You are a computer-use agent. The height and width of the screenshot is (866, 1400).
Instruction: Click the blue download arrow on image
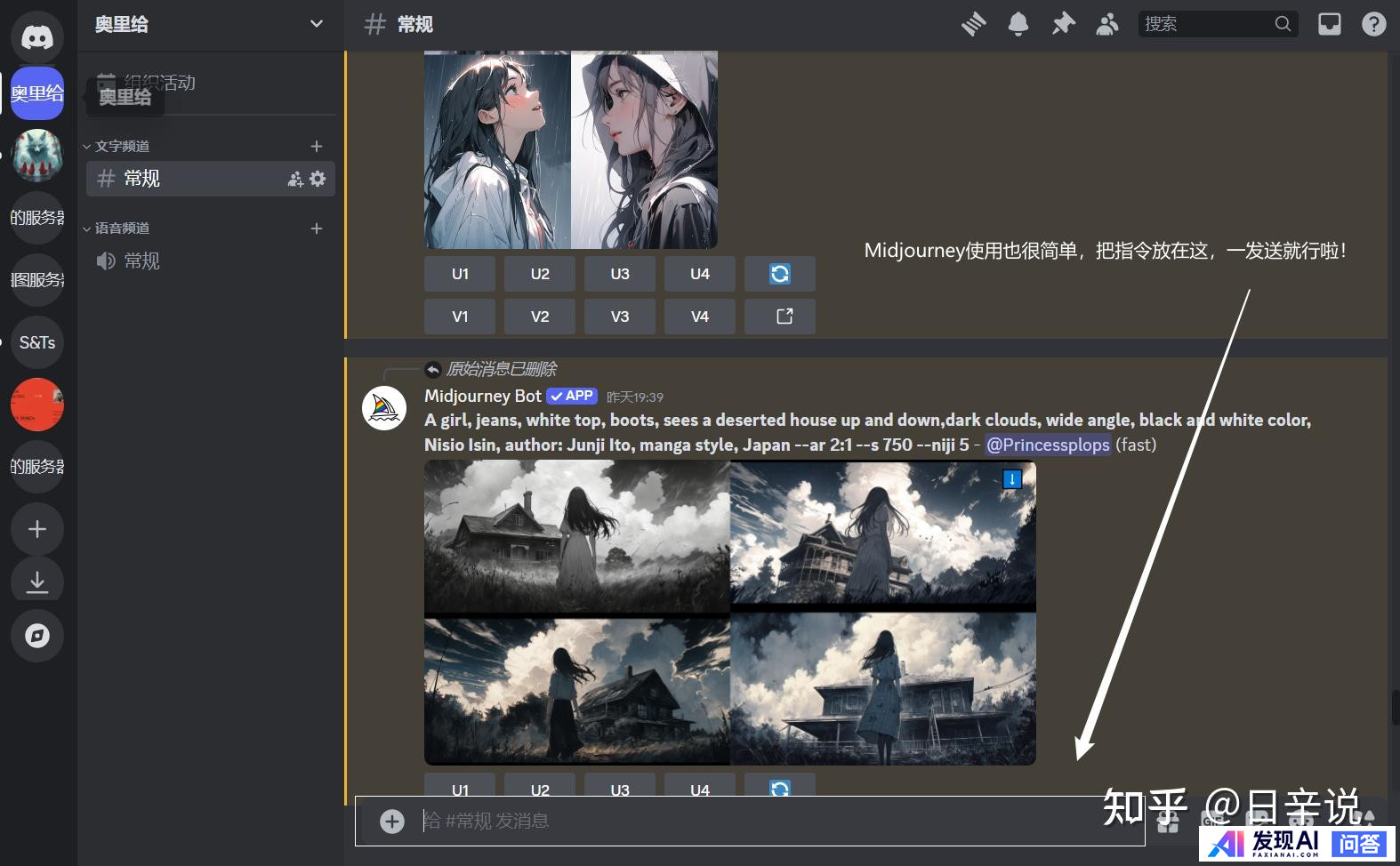pyautogui.click(x=1012, y=479)
